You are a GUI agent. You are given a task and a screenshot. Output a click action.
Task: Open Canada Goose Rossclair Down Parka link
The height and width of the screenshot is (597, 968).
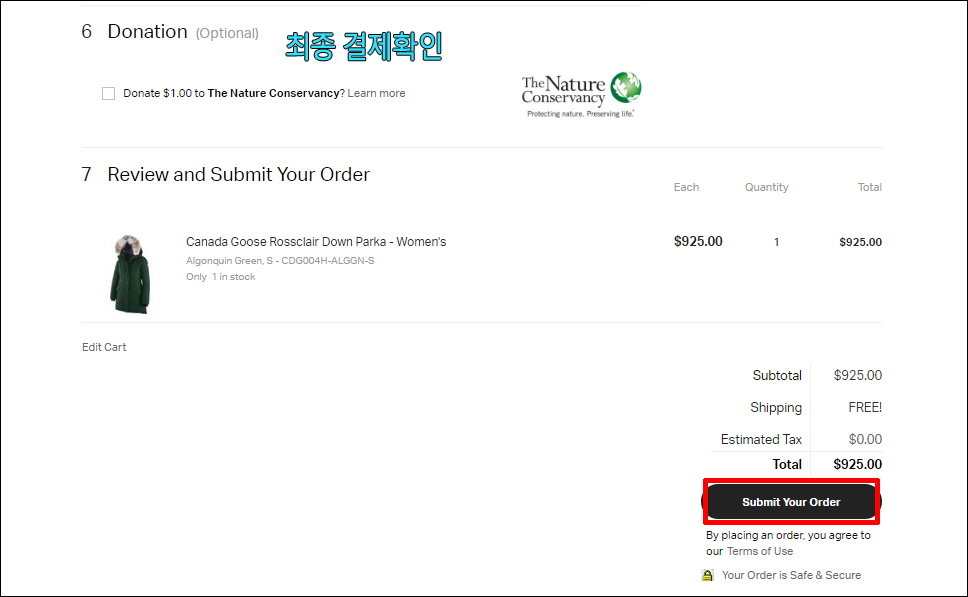316,241
